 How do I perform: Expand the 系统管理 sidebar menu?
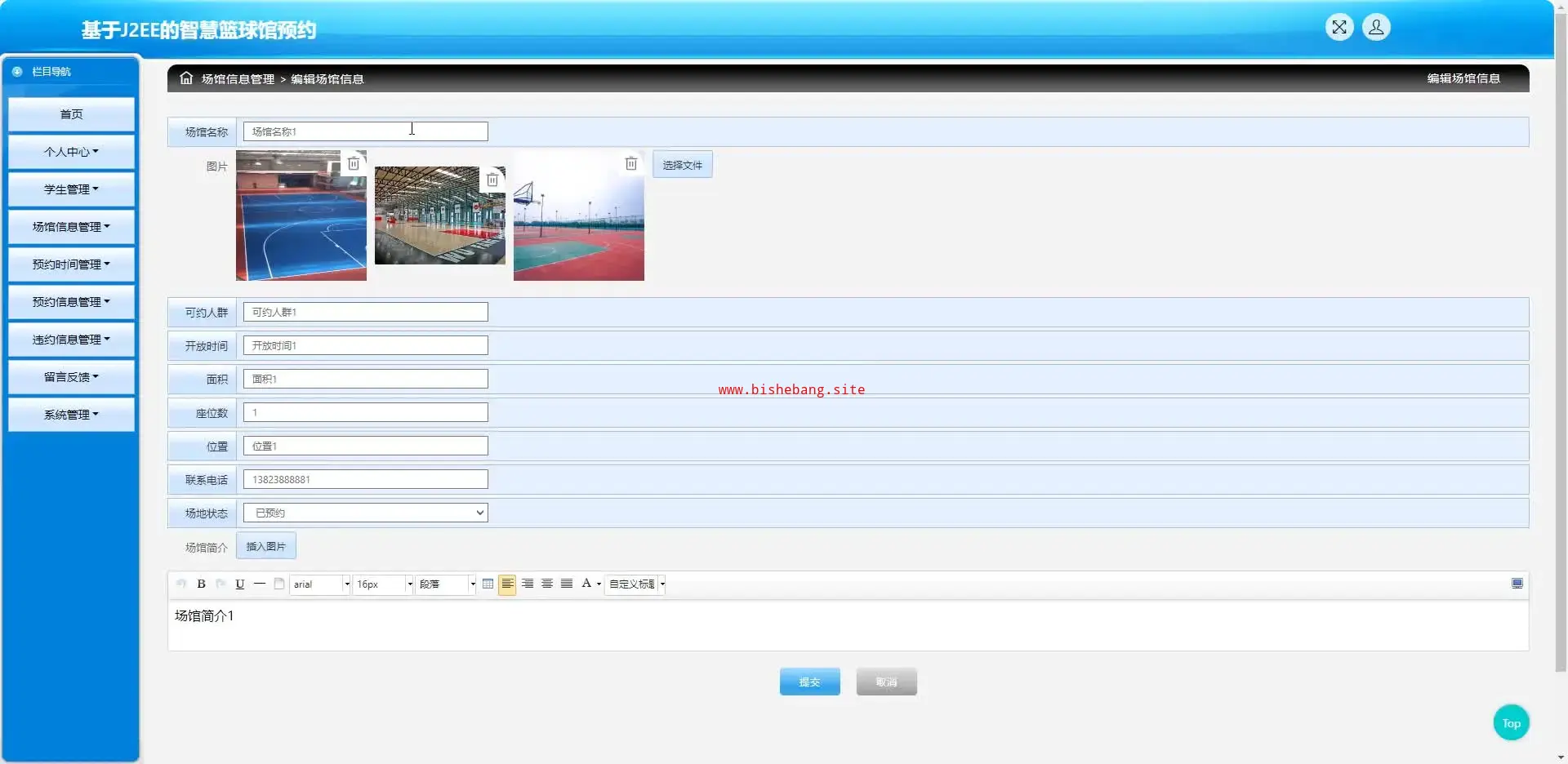(x=72, y=415)
